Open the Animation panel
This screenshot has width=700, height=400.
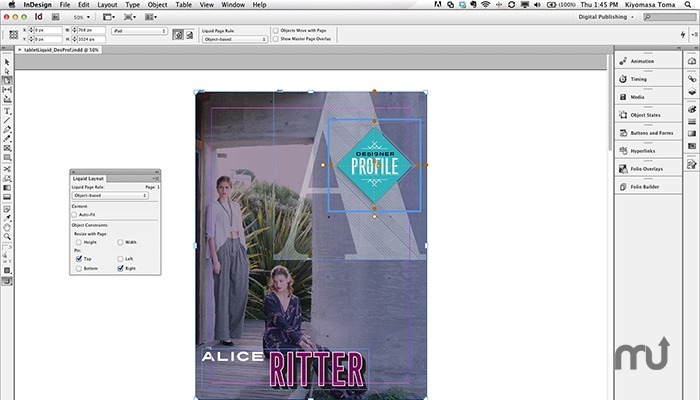648,61
